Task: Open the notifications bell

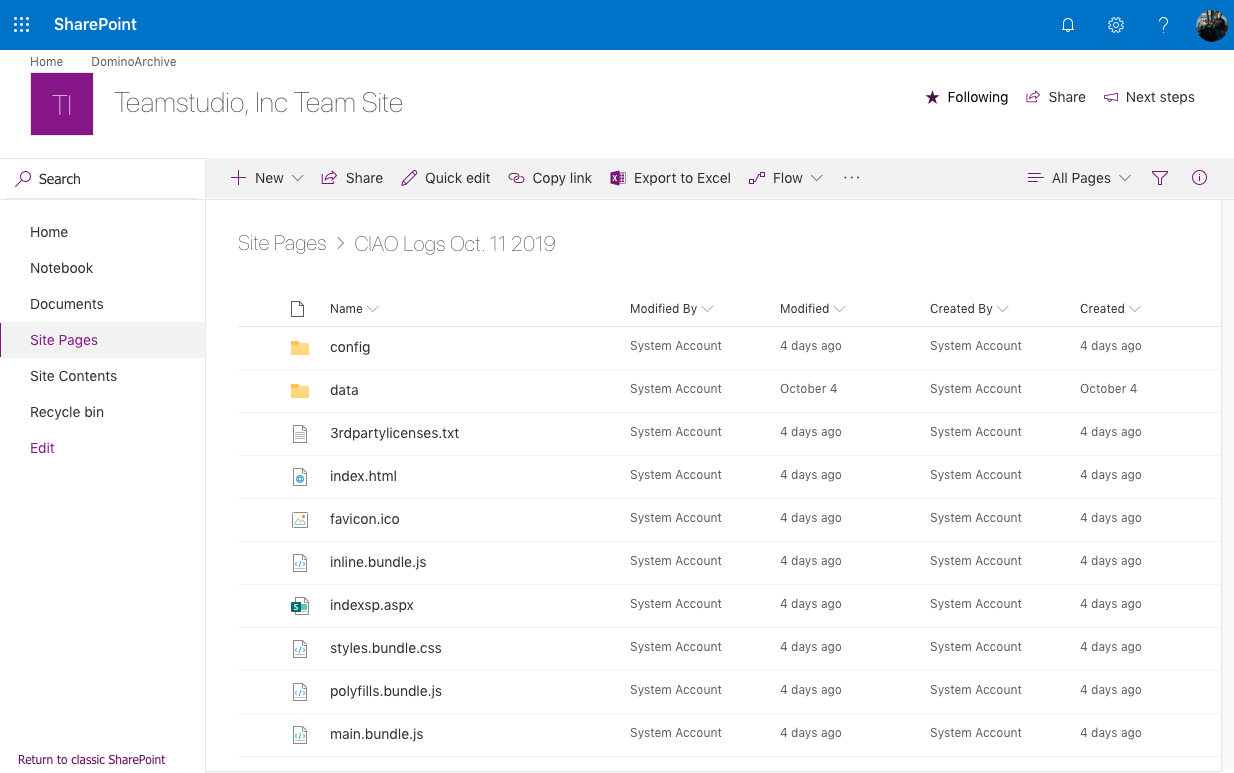Action: (1067, 24)
